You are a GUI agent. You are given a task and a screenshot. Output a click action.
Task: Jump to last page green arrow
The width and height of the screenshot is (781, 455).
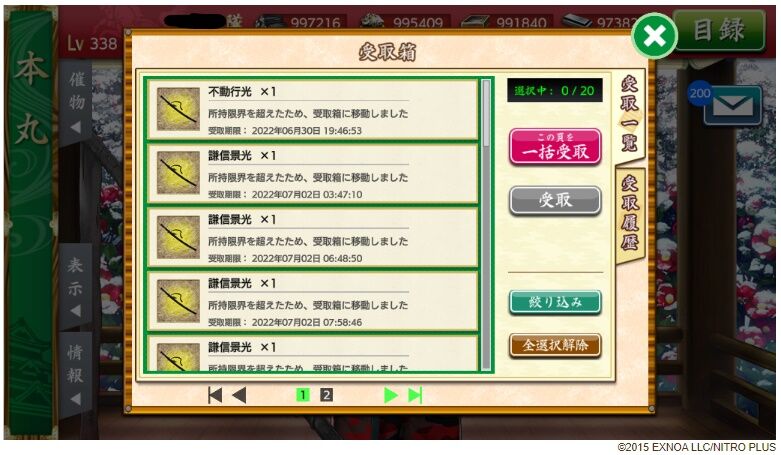tap(415, 395)
